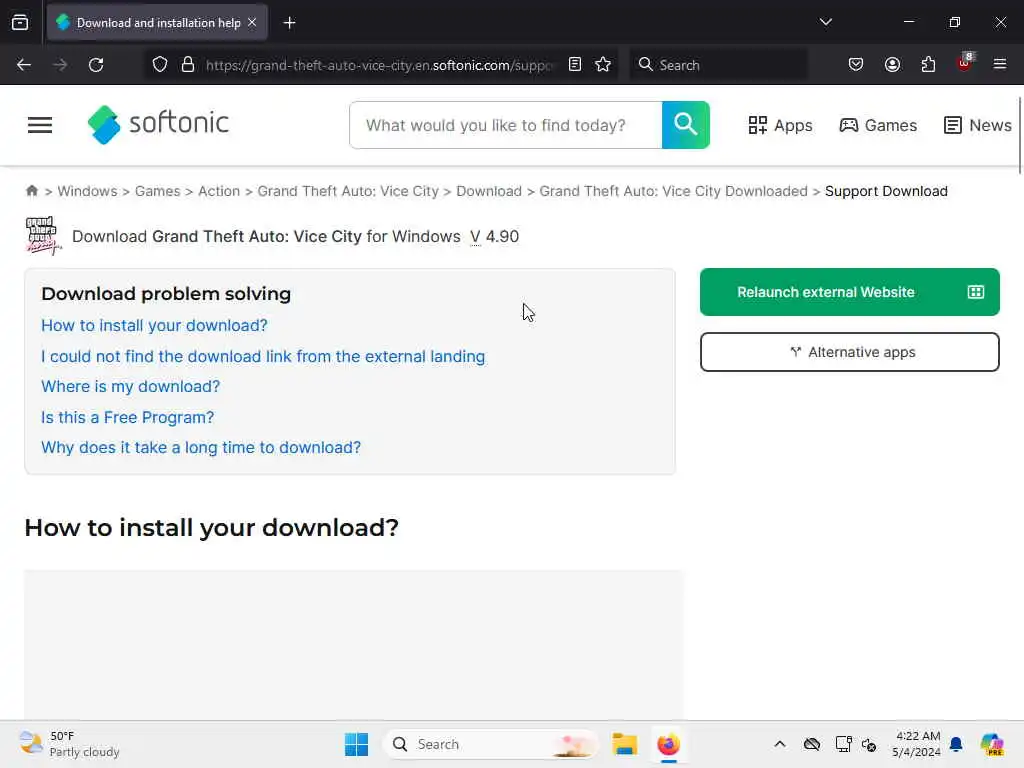Click the taskbar Search box
The width and height of the screenshot is (1024, 768).
[491, 744]
